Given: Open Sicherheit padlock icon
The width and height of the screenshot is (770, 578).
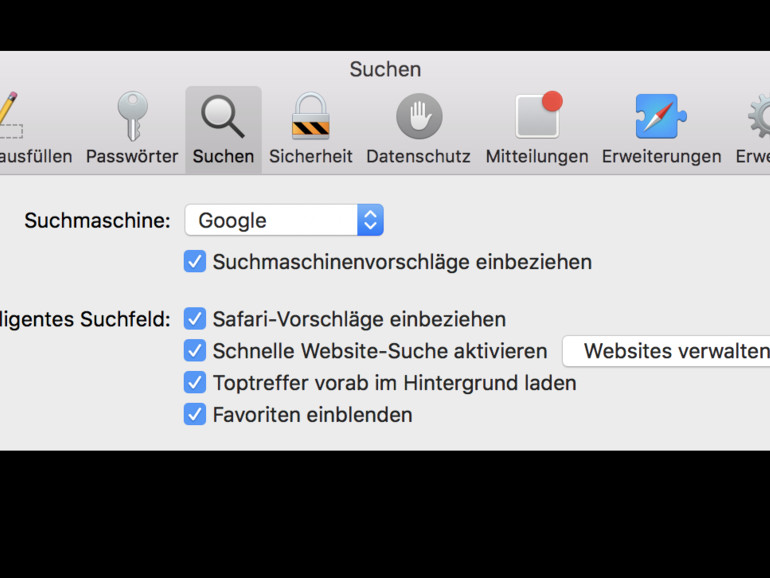Looking at the screenshot, I should coord(311,116).
